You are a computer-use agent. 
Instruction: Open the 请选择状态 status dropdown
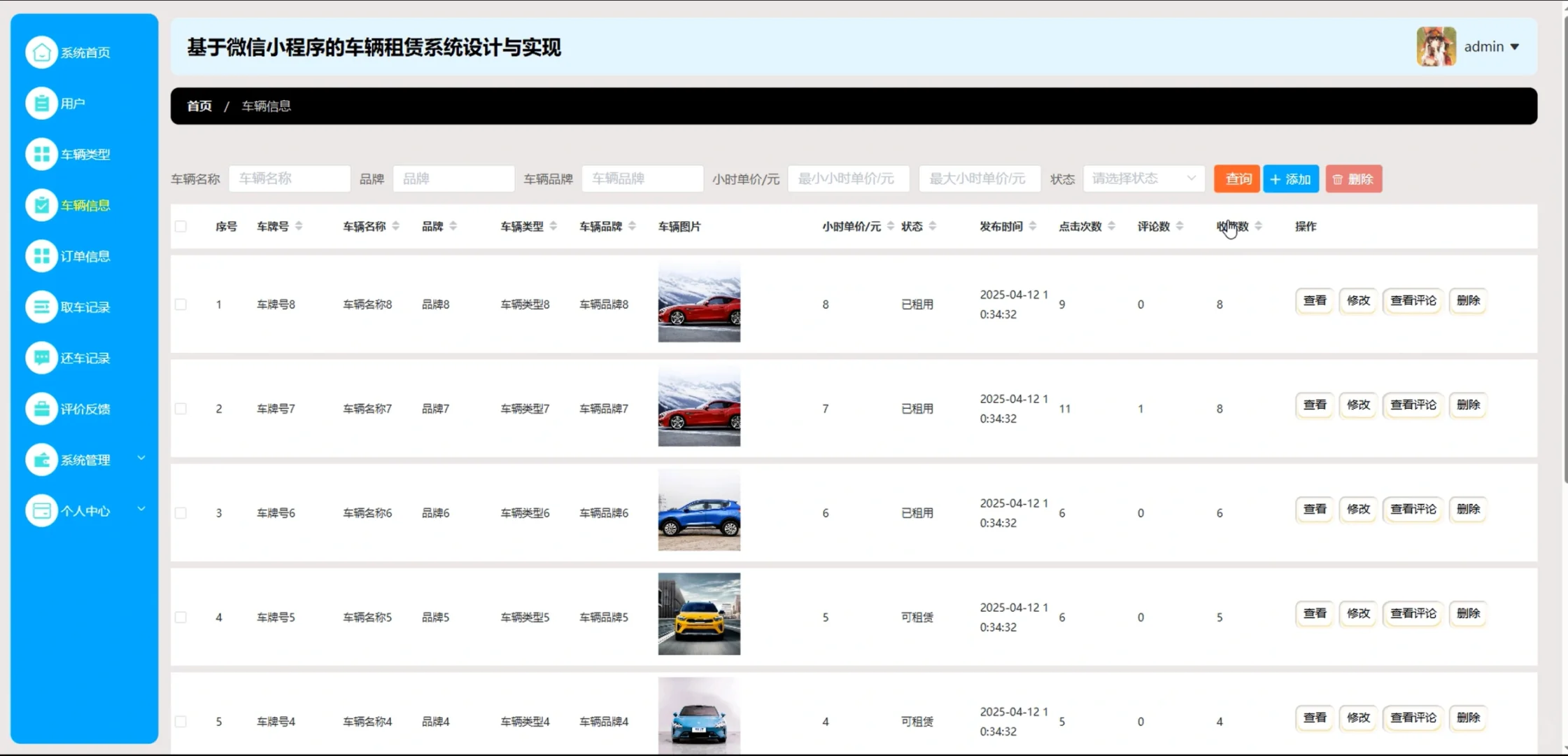1142,178
